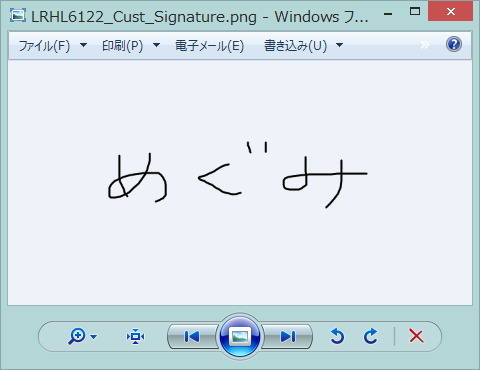Fit image to window icon
Image resolution: width=480 pixels, height=370 pixels.
(x=135, y=337)
